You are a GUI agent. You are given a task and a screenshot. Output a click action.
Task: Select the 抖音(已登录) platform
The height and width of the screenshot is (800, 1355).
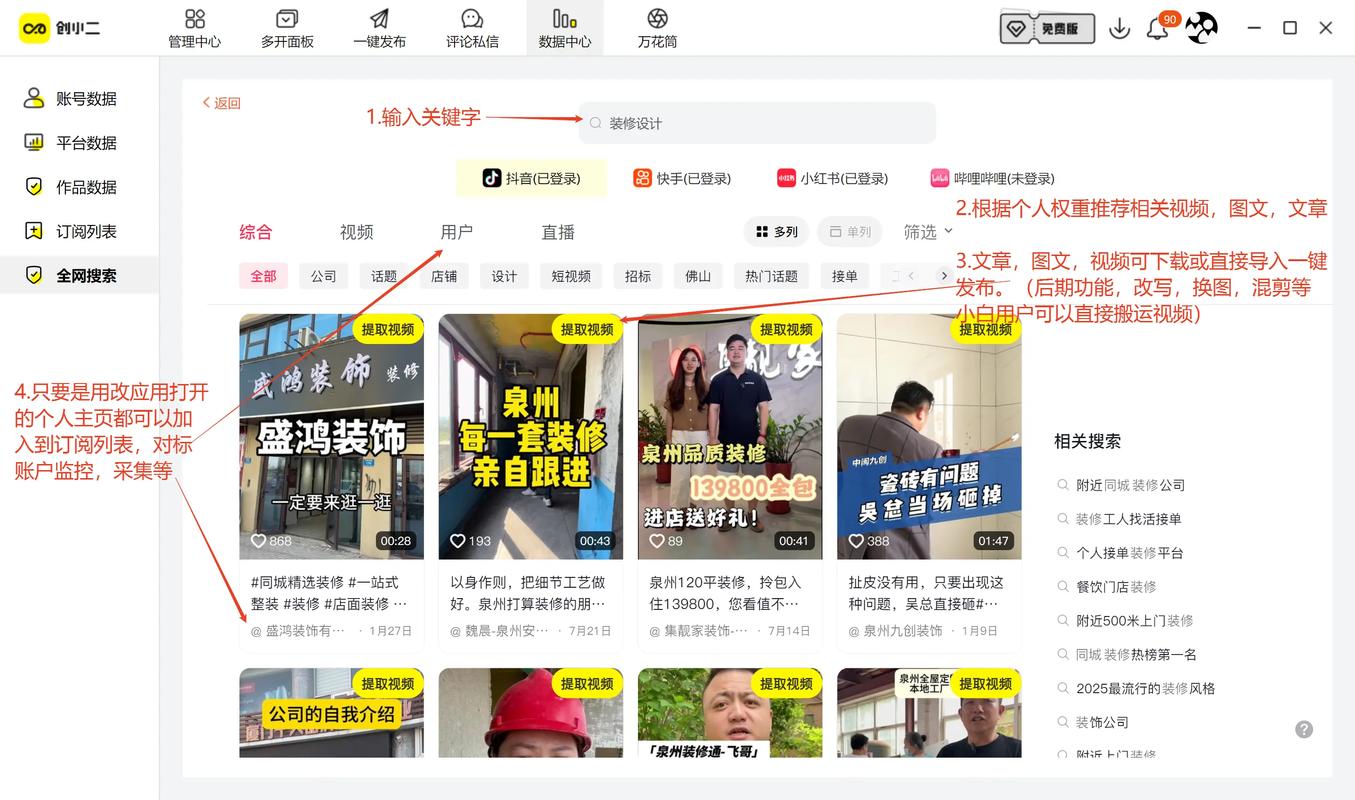click(531, 178)
